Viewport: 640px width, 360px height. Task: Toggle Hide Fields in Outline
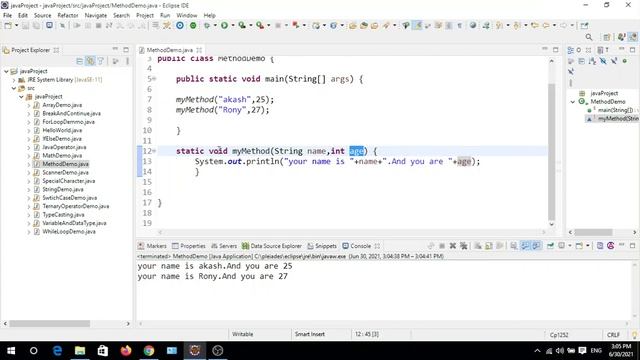point(603,61)
